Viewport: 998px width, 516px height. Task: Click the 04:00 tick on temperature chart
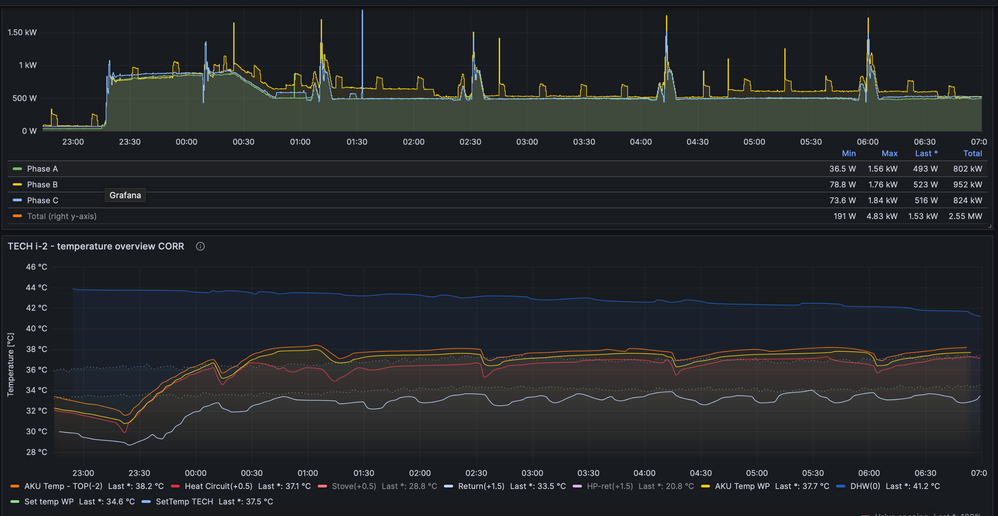pyautogui.click(x=645, y=473)
